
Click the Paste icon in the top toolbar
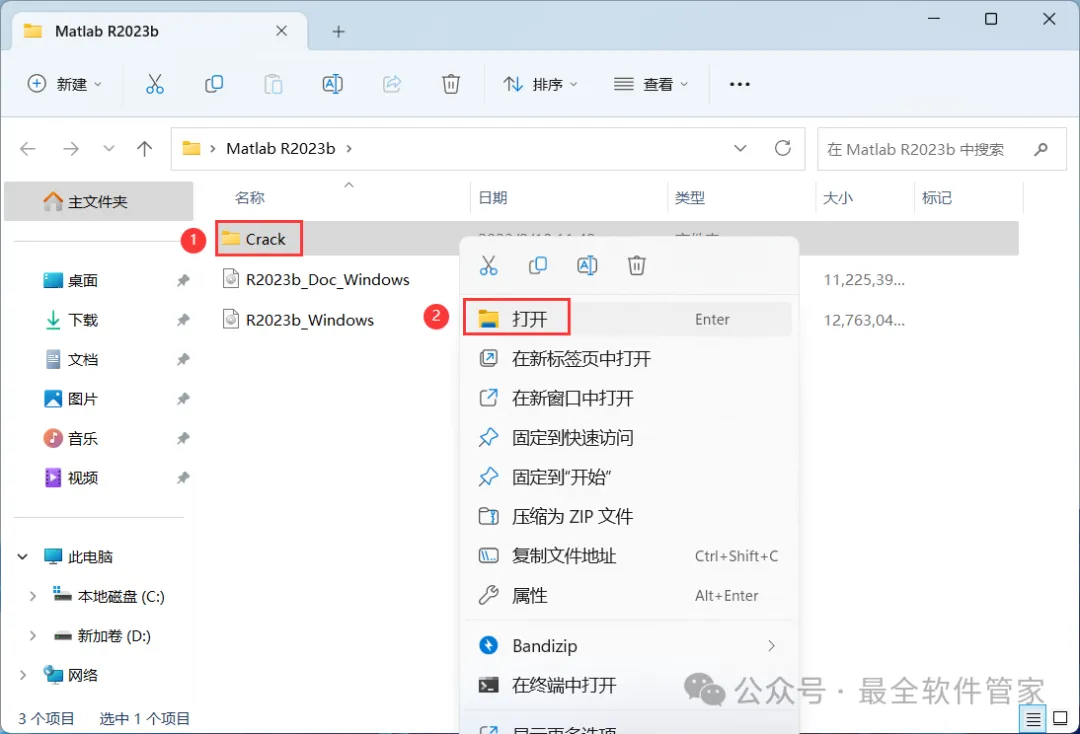tap(273, 84)
